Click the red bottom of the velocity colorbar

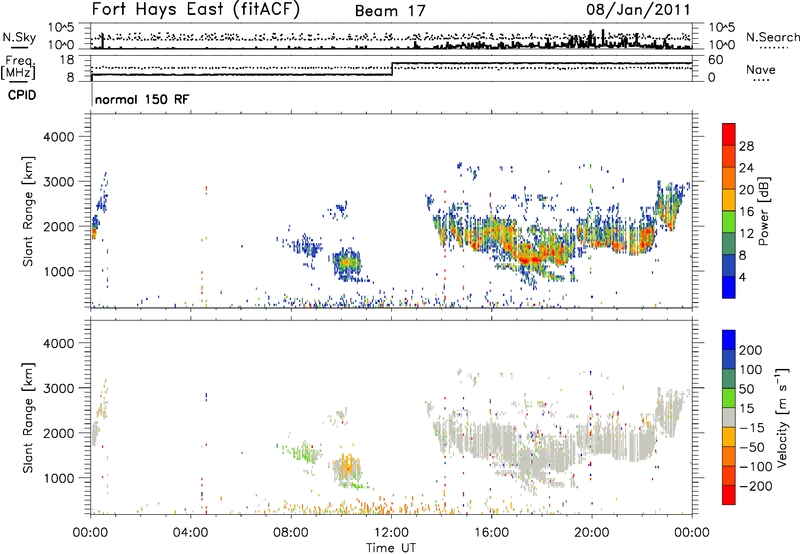pos(729,495)
